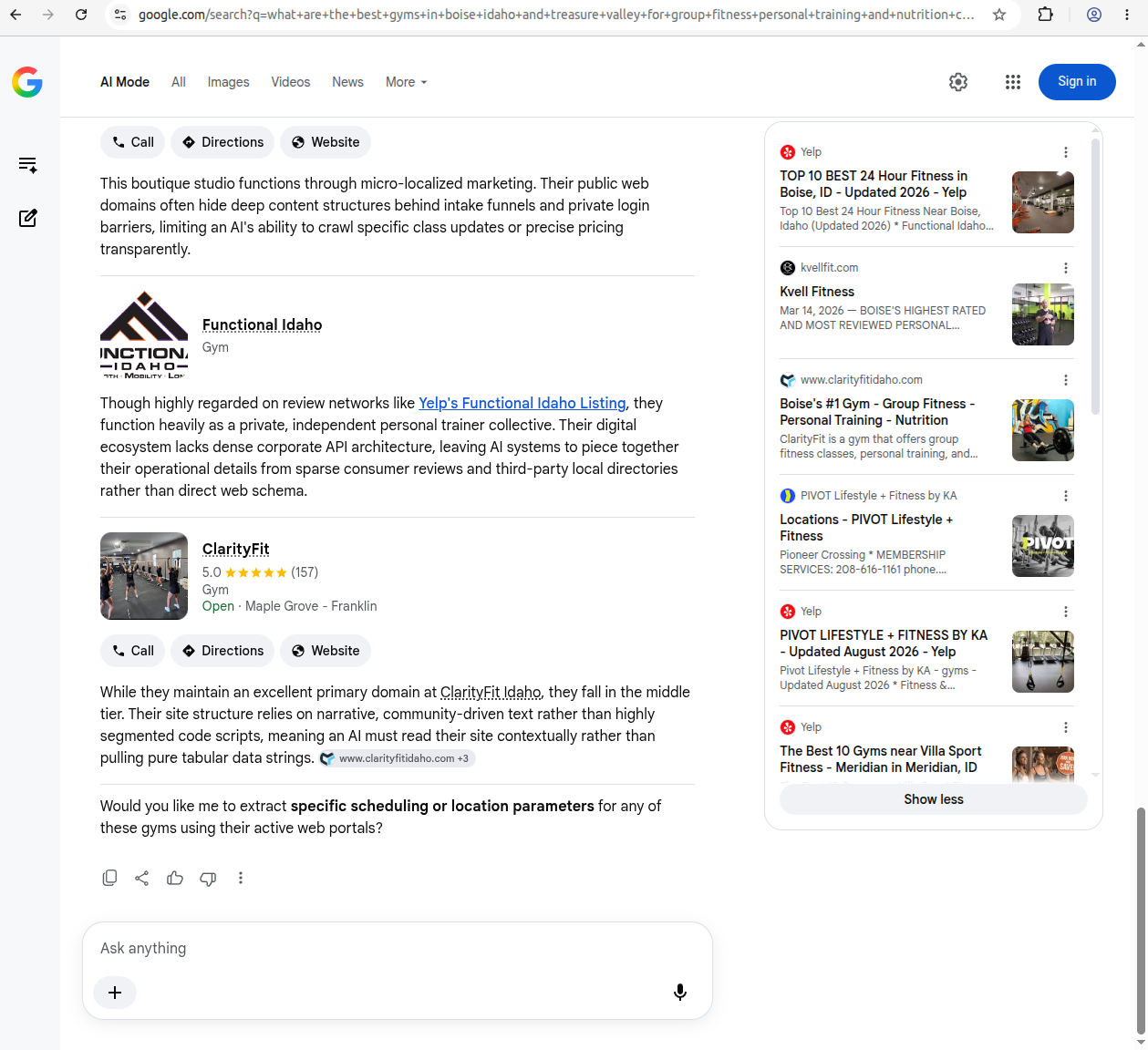Open options for Best 10 Gyms near Villa Sport result
This screenshot has width=1148, height=1050.
coord(1066,727)
